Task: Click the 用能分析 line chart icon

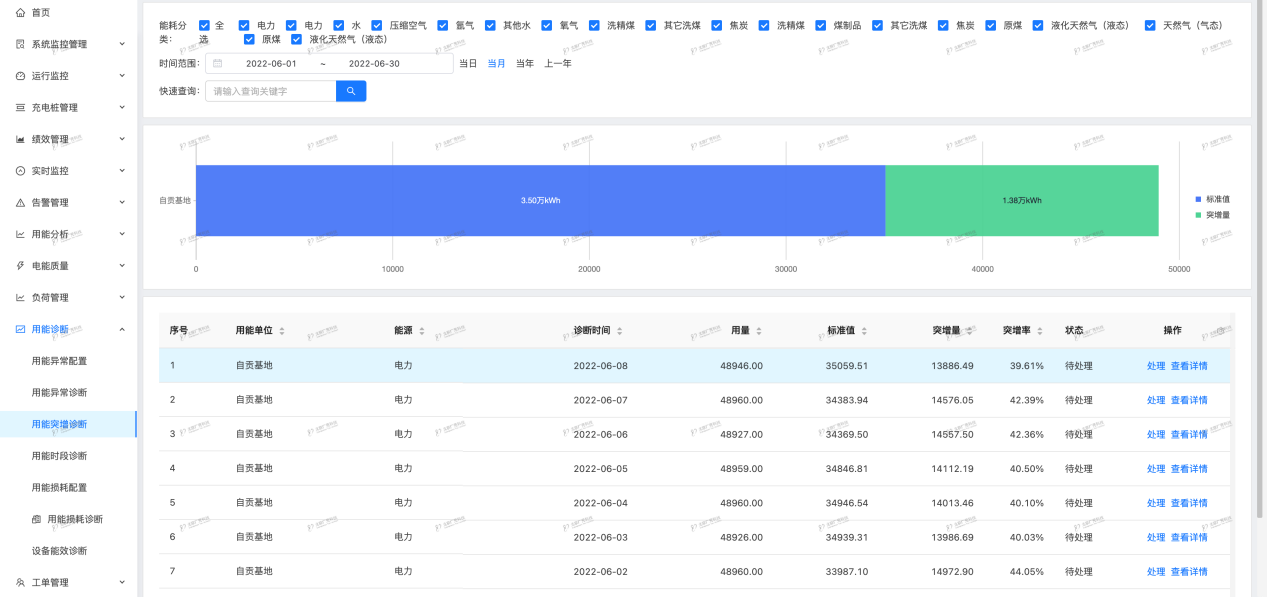Action: [20, 234]
